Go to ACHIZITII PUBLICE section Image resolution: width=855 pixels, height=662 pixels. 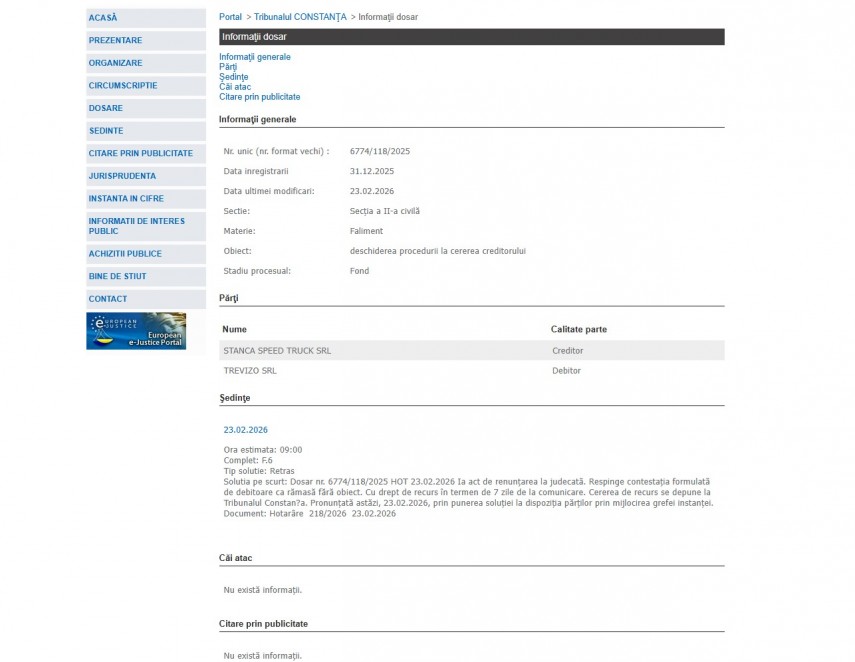pos(125,254)
